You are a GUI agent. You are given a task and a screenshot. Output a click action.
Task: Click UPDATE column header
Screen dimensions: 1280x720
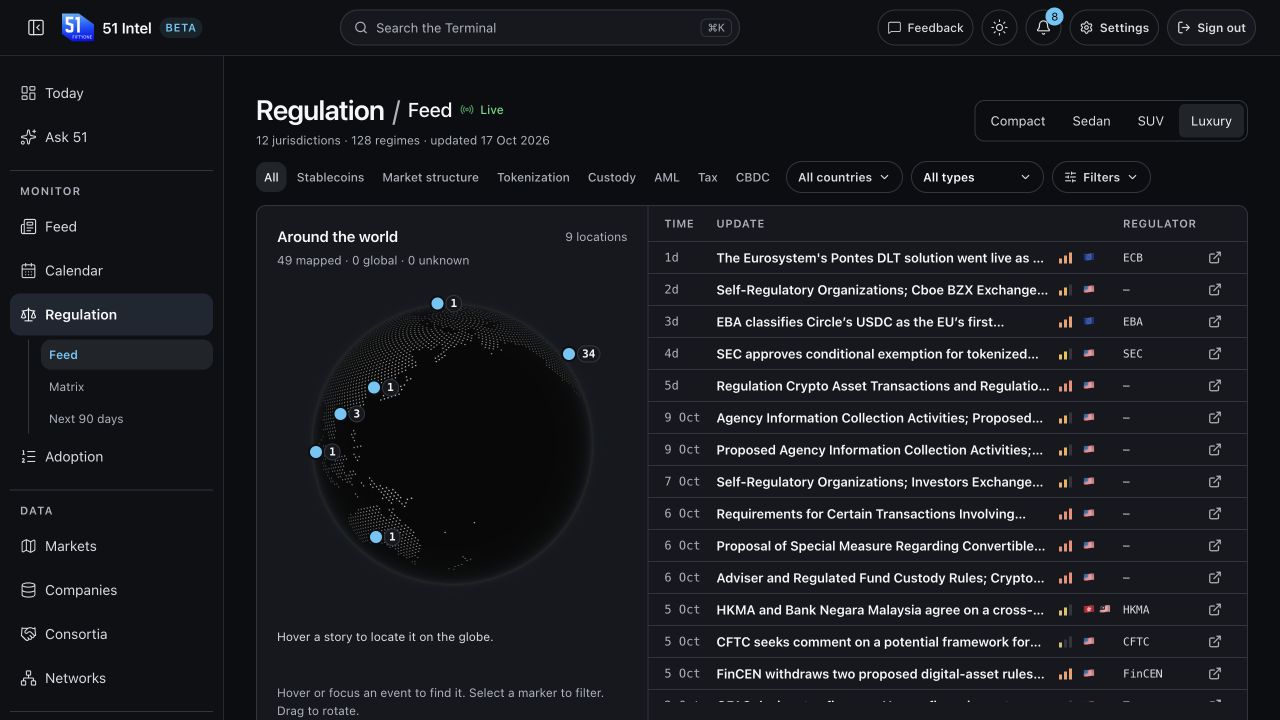740,224
